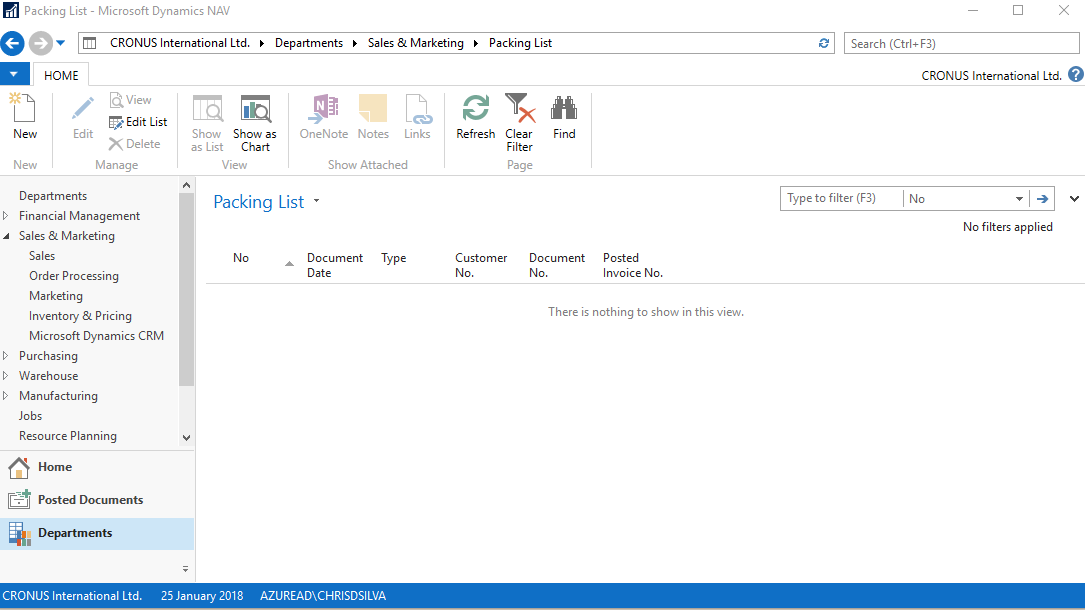Open Jobs tree item

[30, 416]
